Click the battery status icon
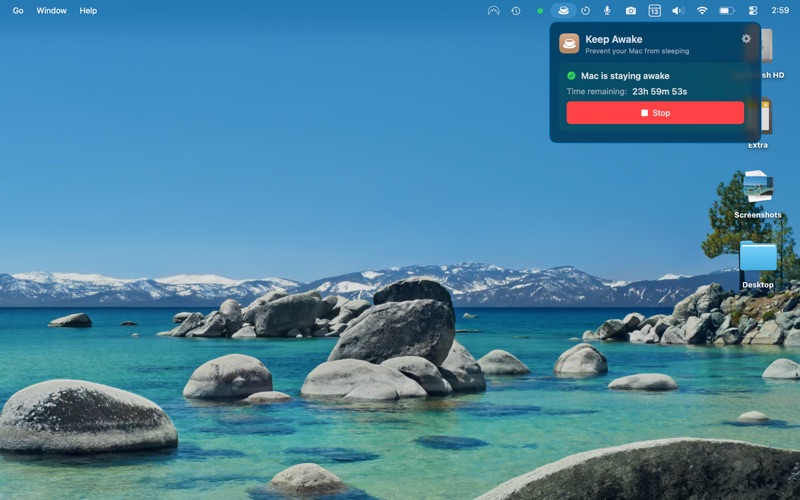Viewport: 800px width, 500px height. (727, 11)
